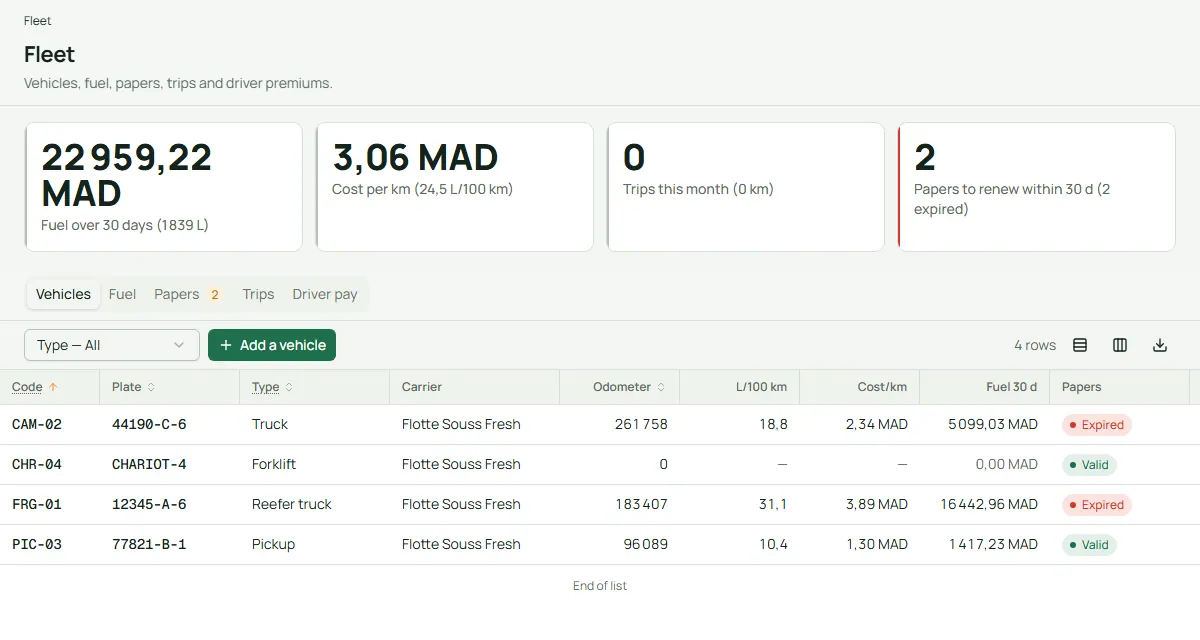Click the 4 rows count label
The height and width of the screenshot is (640, 1200).
[1035, 345]
